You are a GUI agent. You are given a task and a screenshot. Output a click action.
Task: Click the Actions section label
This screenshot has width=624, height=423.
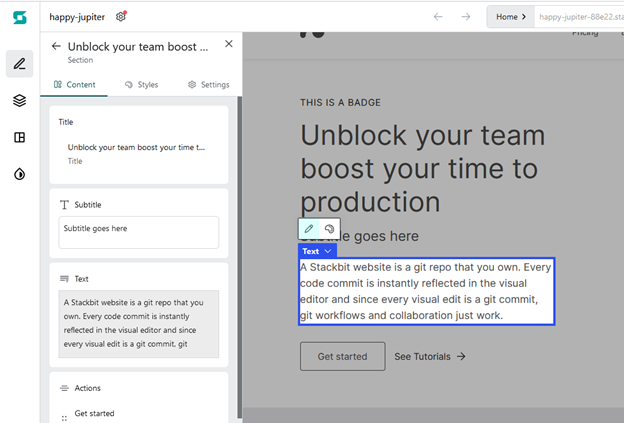point(88,388)
